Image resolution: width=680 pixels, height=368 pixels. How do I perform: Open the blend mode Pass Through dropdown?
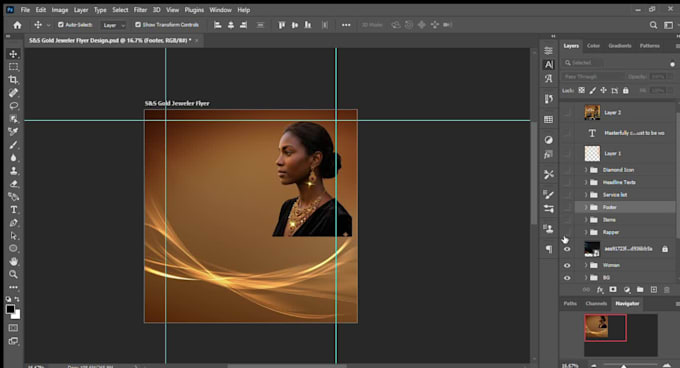[x=592, y=77]
